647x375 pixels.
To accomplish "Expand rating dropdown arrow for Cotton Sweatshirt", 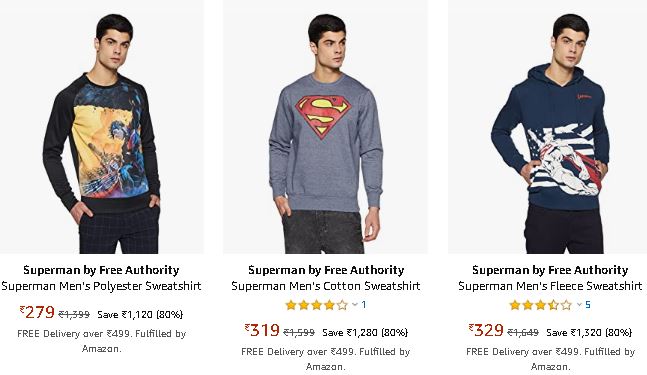I will (x=354, y=305).
